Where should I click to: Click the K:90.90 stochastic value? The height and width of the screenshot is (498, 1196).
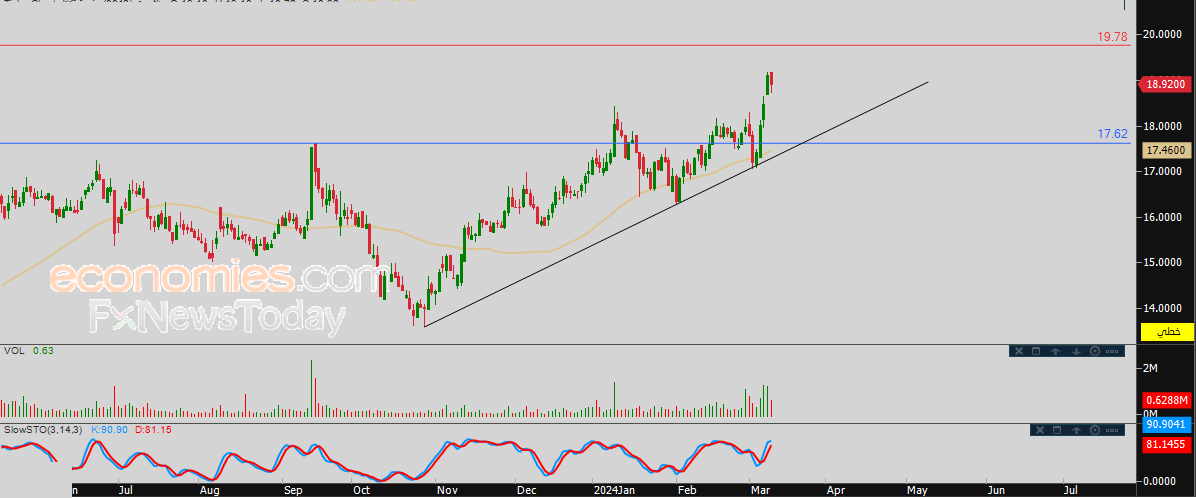110,430
